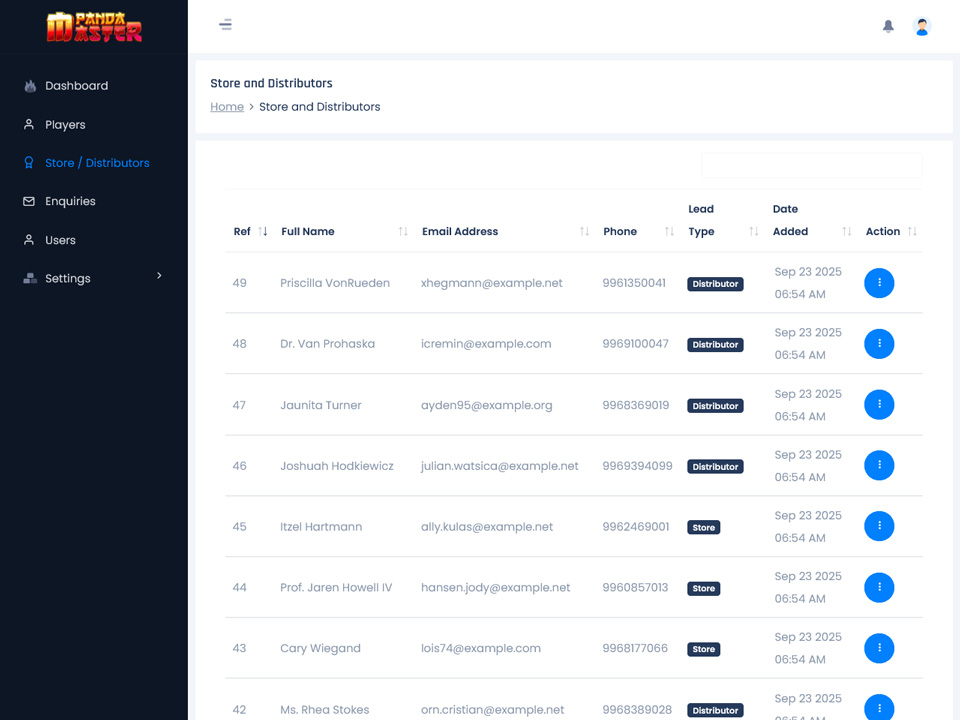Open notifications bell icon
The image size is (960, 720).
pos(888,27)
